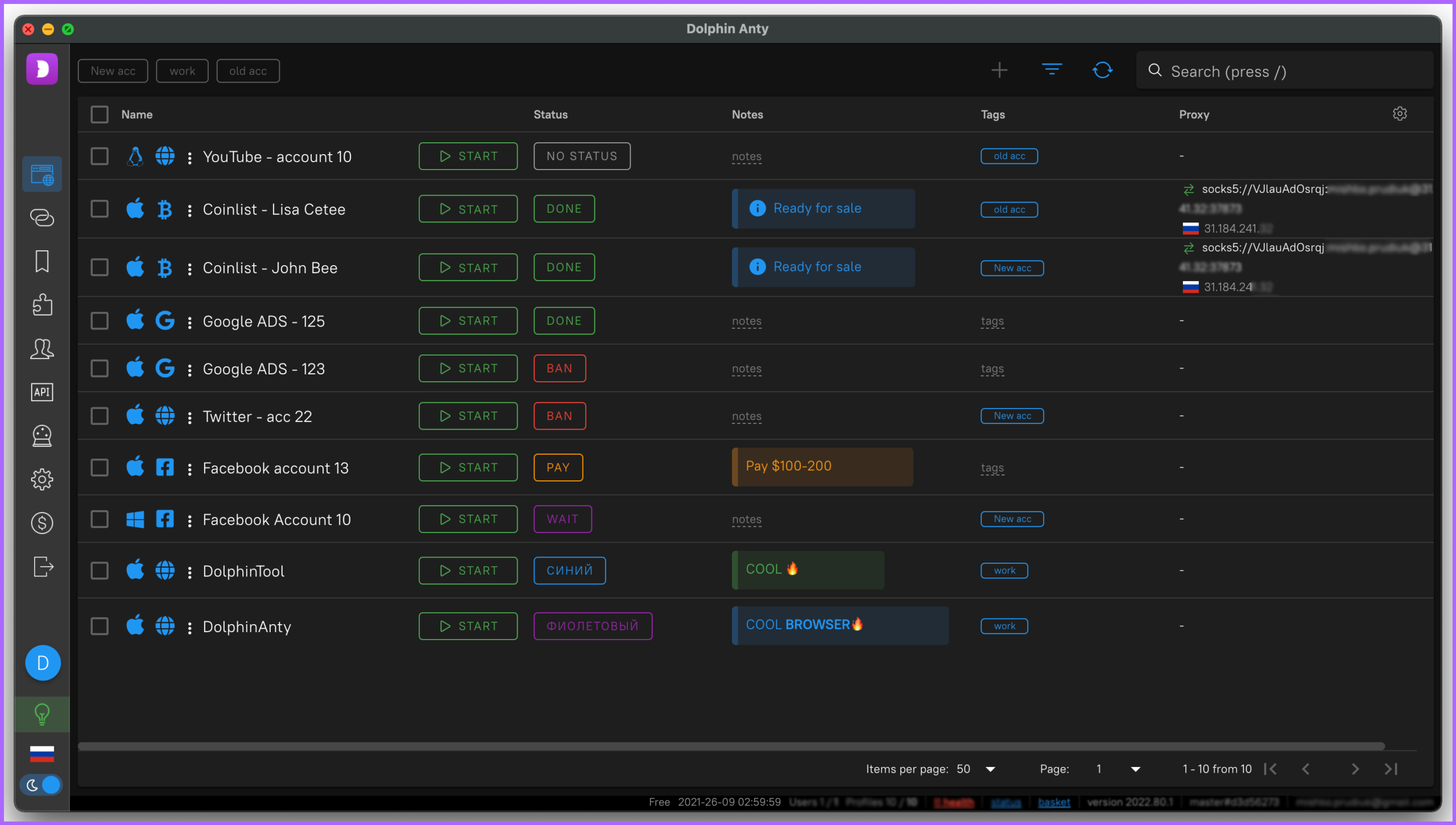
Task: Open filter options dropdown menu
Action: pos(1051,71)
